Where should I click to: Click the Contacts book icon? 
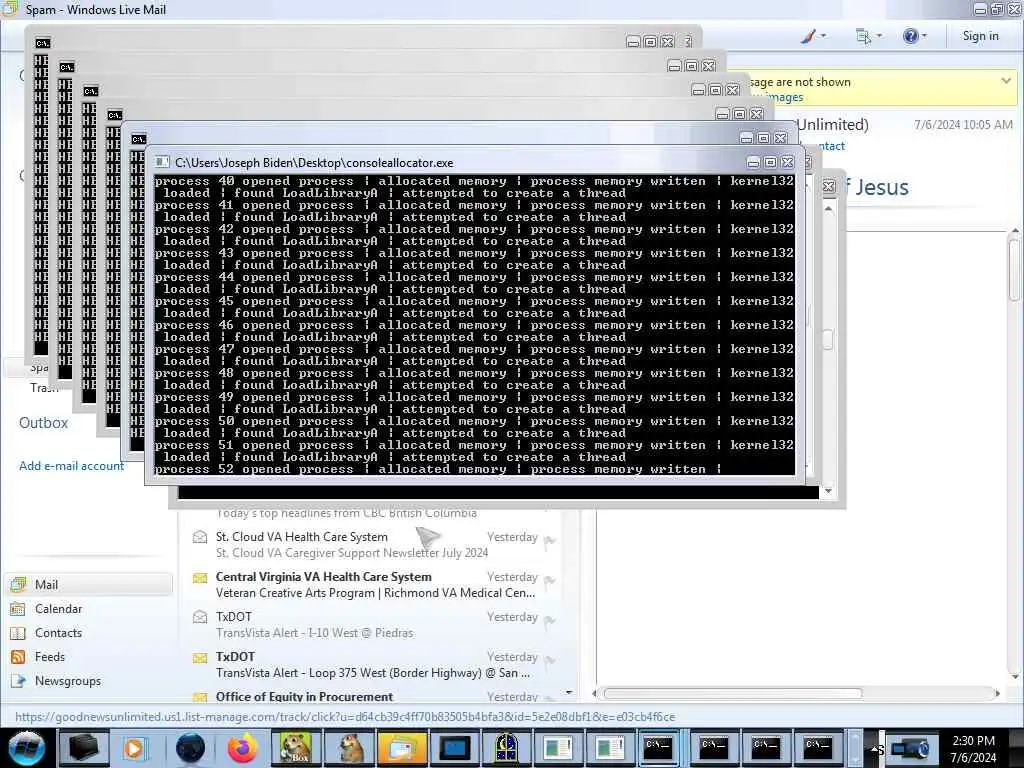(18, 633)
